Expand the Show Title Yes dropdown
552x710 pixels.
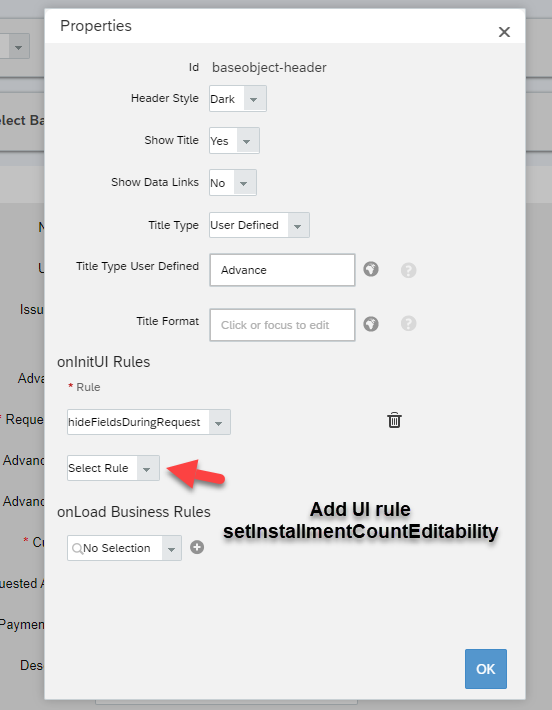coord(234,141)
